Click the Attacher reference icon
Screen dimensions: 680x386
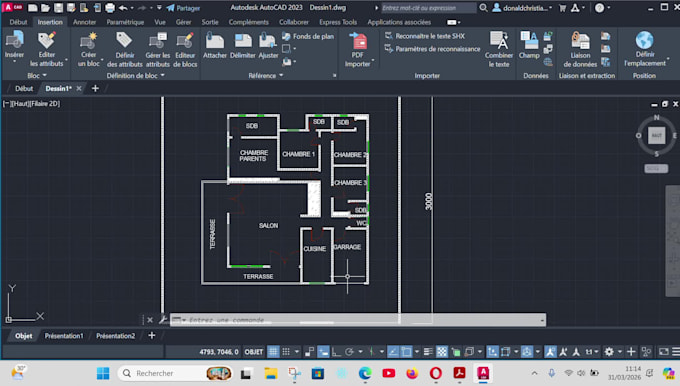pyautogui.click(x=215, y=41)
